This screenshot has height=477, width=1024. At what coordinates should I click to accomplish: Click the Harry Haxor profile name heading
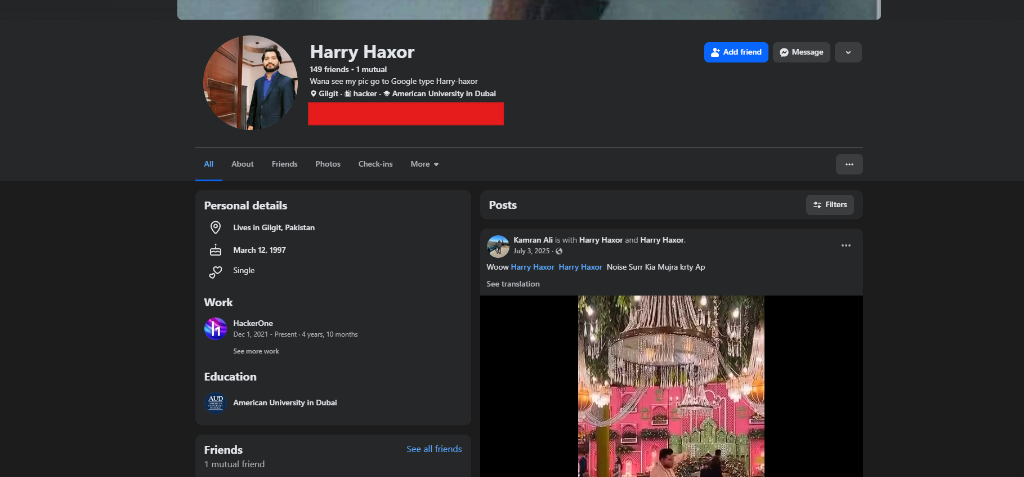[362, 52]
